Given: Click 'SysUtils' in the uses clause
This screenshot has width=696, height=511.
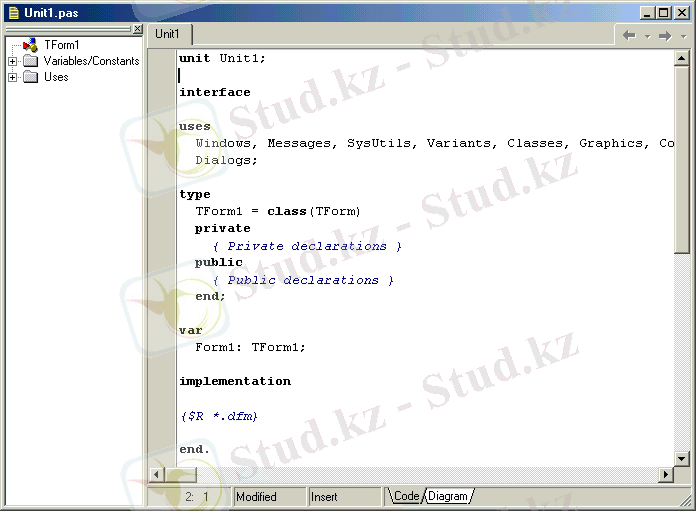Looking at the screenshot, I should tap(379, 143).
